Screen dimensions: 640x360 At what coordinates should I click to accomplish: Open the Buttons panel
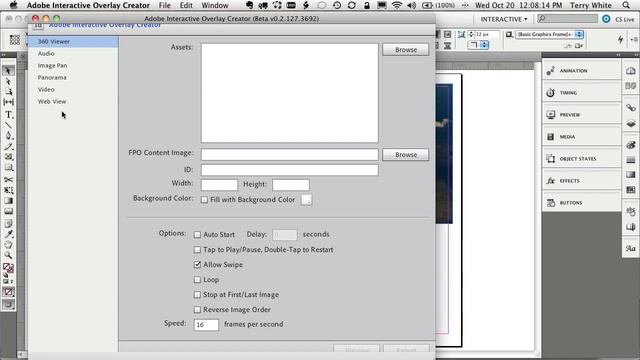pos(581,202)
